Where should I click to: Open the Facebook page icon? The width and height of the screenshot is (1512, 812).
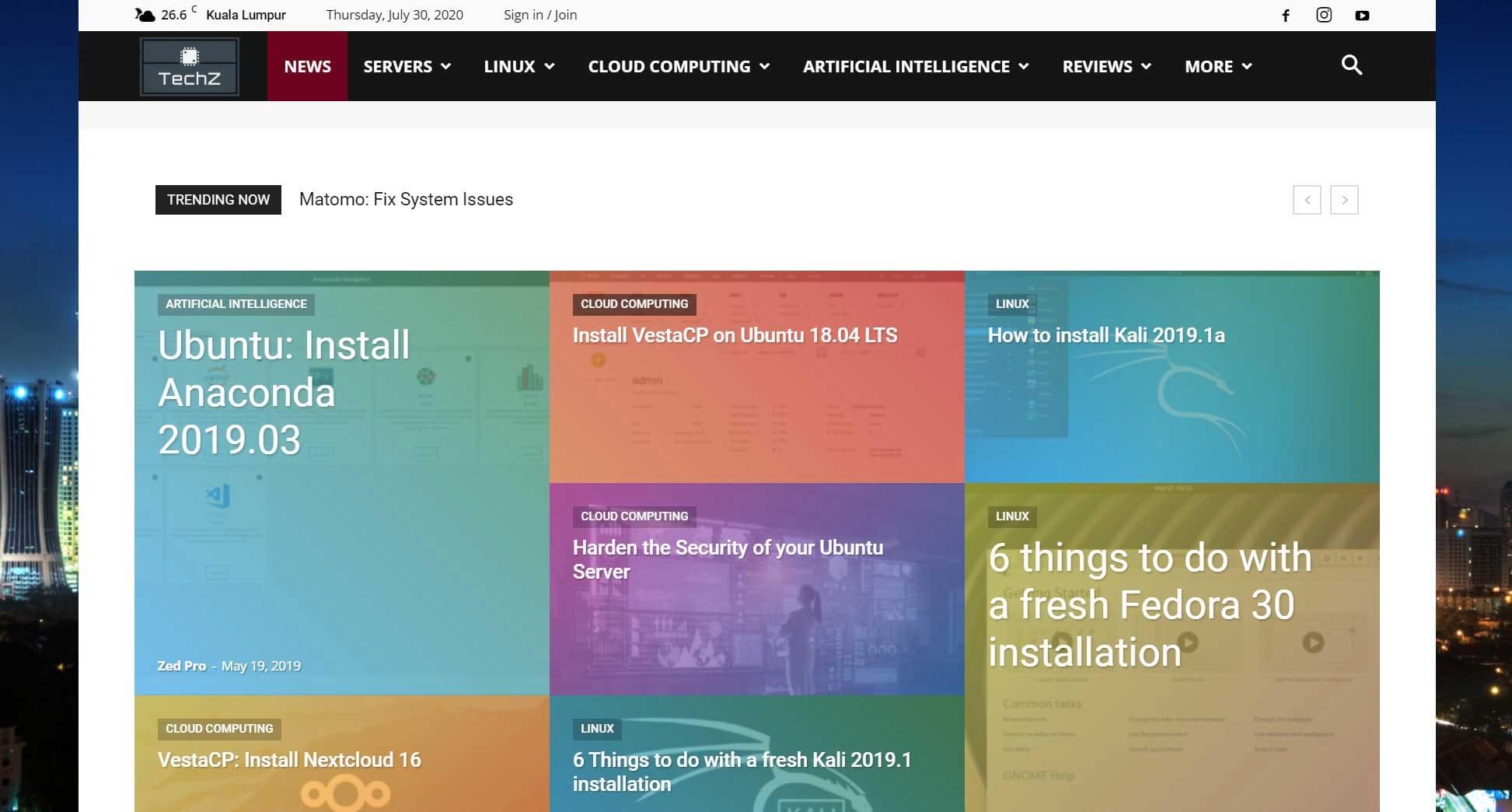[1286, 16]
